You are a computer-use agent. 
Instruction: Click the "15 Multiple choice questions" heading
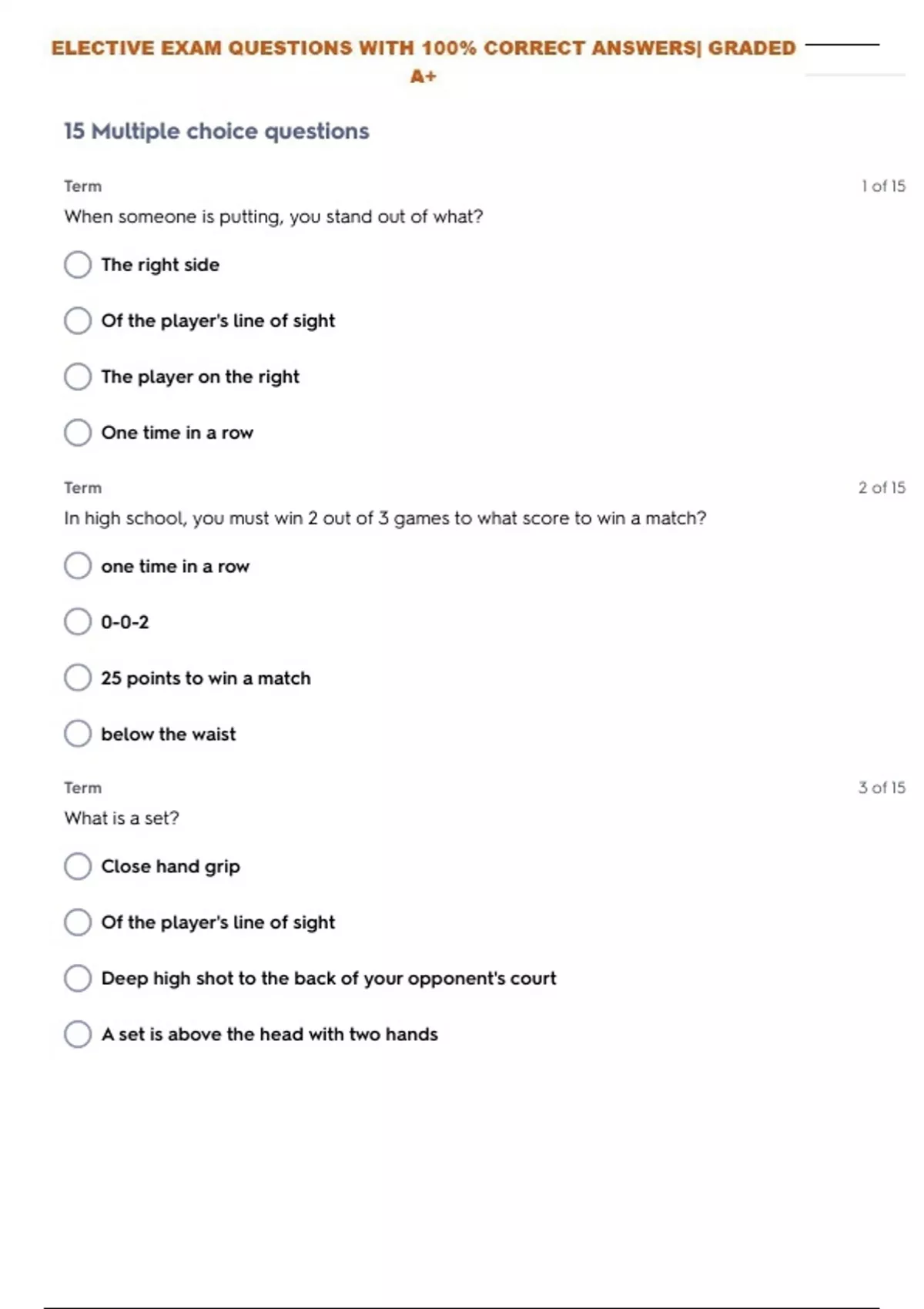(216, 131)
